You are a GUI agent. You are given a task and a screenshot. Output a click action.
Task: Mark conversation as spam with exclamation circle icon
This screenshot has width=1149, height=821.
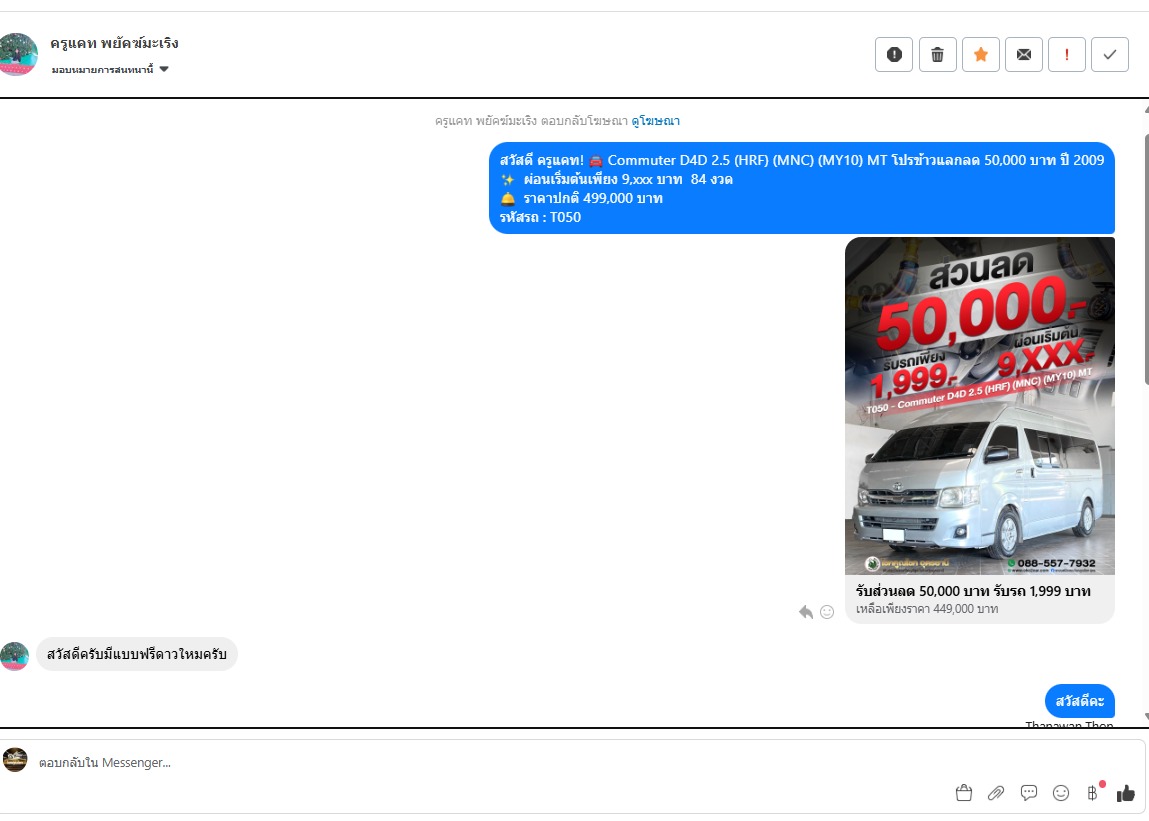[893, 54]
